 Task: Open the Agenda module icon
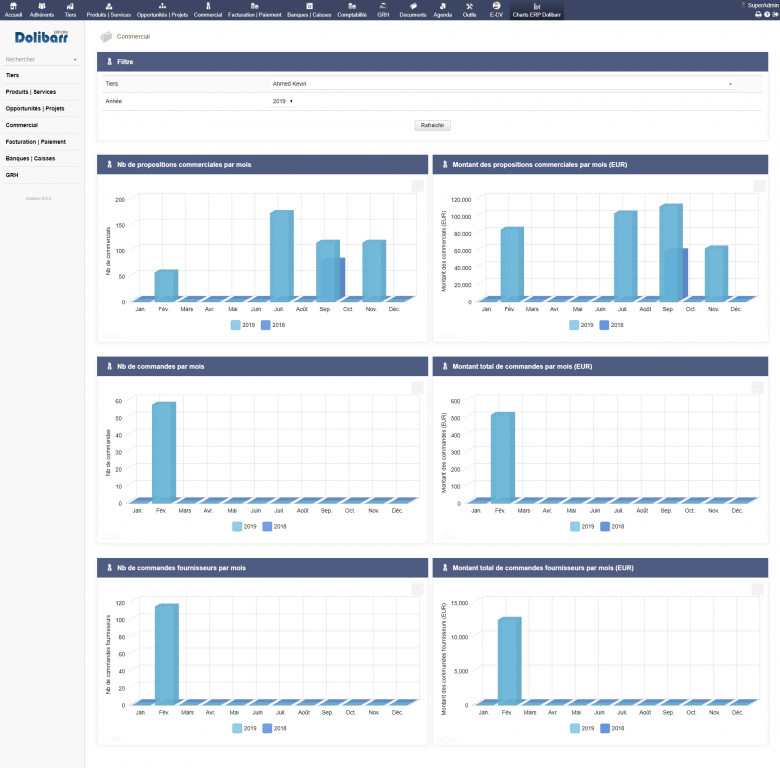pyautogui.click(x=443, y=6)
